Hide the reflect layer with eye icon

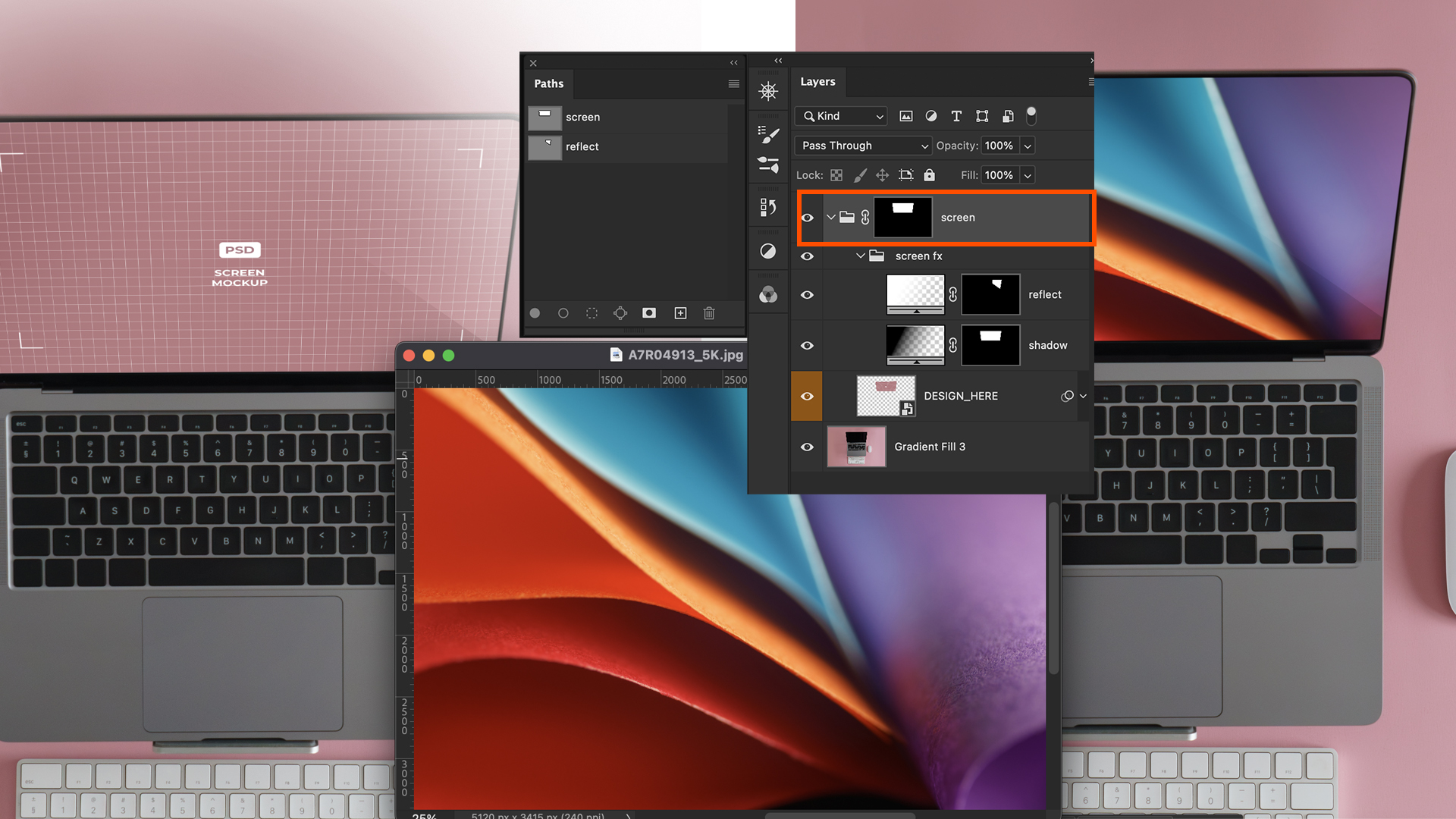click(x=807, y=295)
